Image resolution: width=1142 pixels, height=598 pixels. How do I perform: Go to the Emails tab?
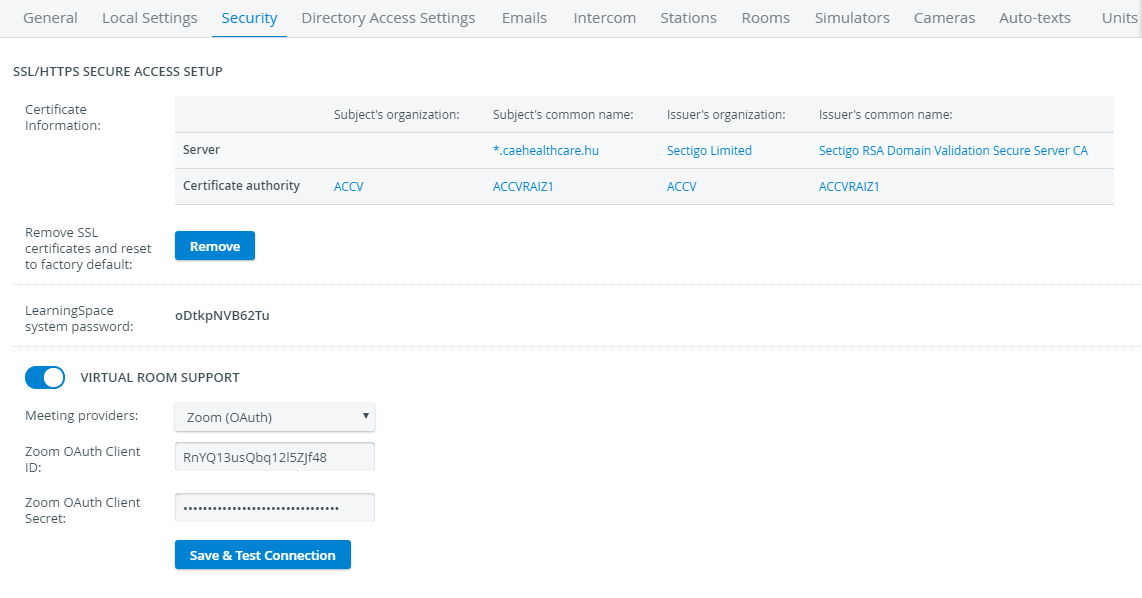click(x=524, y=18)
